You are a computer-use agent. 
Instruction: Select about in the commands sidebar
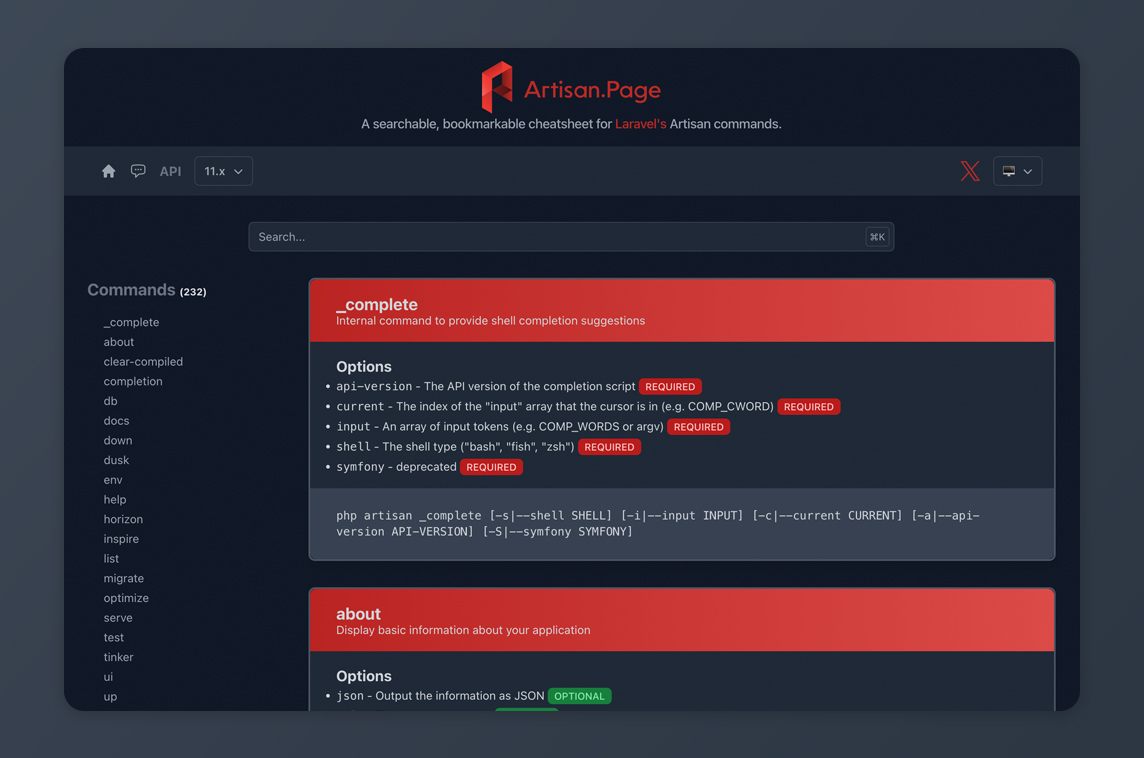(119, 342)
